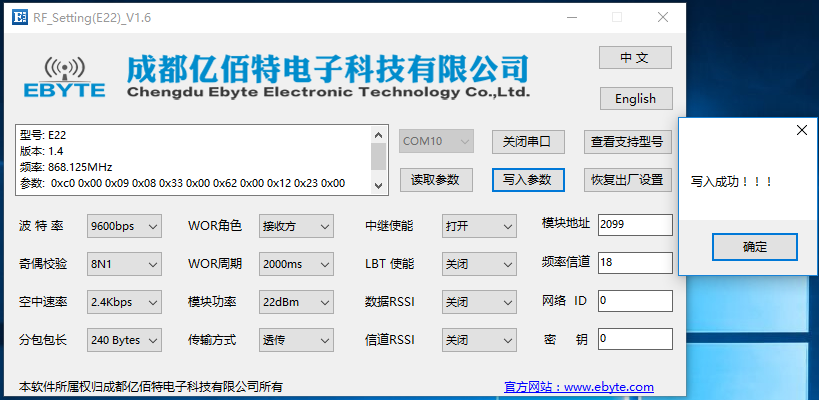Switch language to 中文
Image resolution: width=819 pixels, height=408 pixels.
(x=634, y=58)
